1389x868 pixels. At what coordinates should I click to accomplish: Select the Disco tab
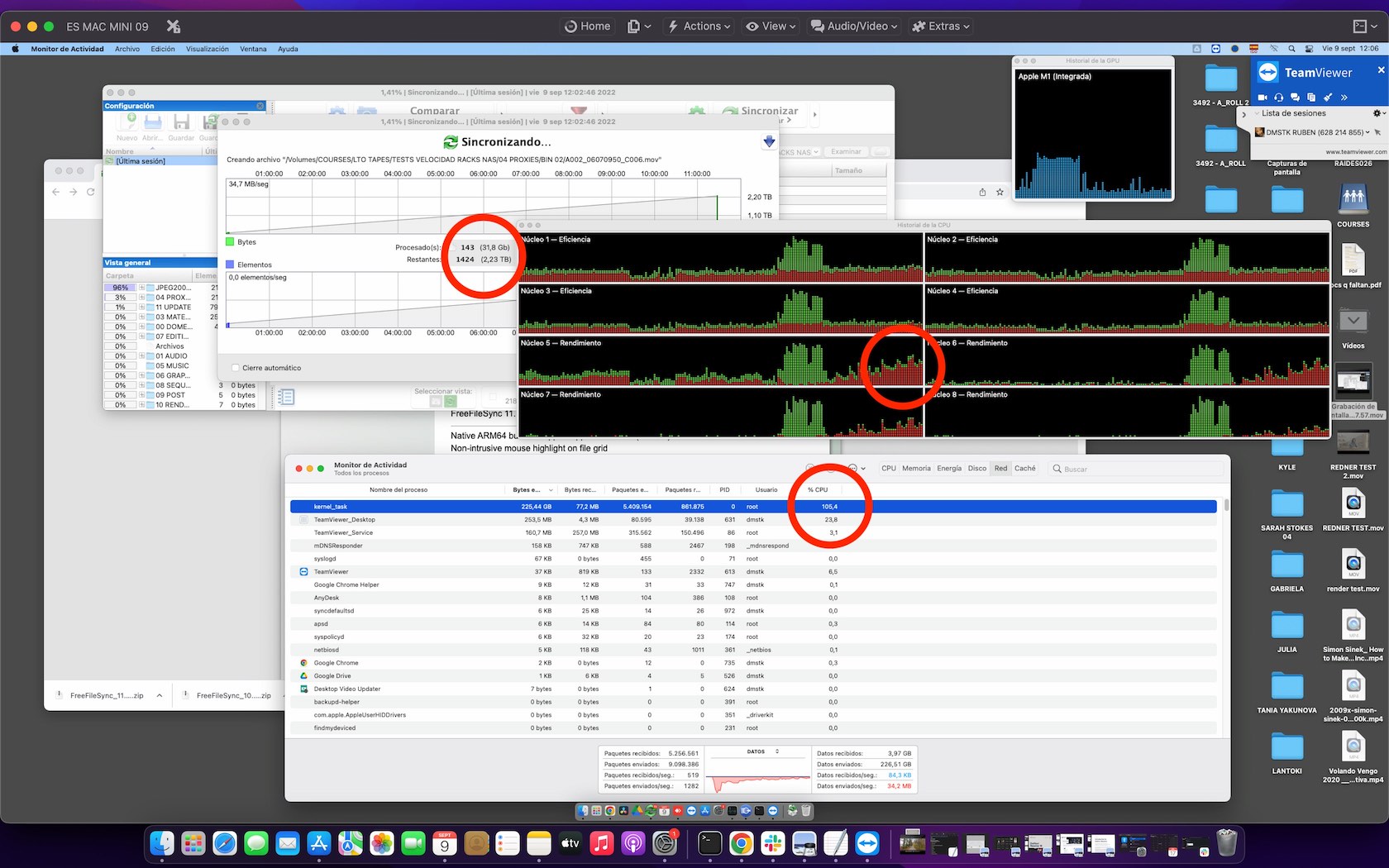pyautogui.click(x=977, y=469)
